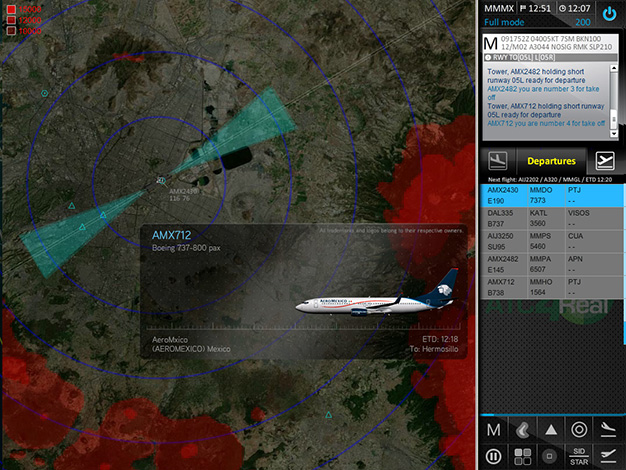
Task: Toggle the triangle waypoints icon
Action: coord(551,430)
